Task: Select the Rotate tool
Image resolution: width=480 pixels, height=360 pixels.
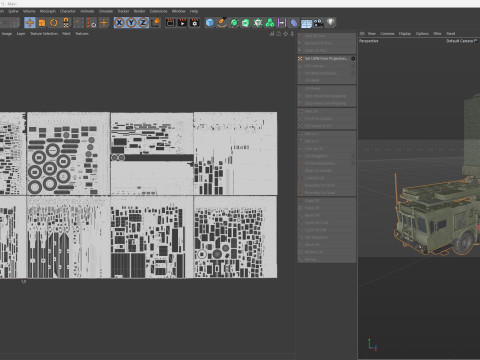Action: click(x=54, y=23)
